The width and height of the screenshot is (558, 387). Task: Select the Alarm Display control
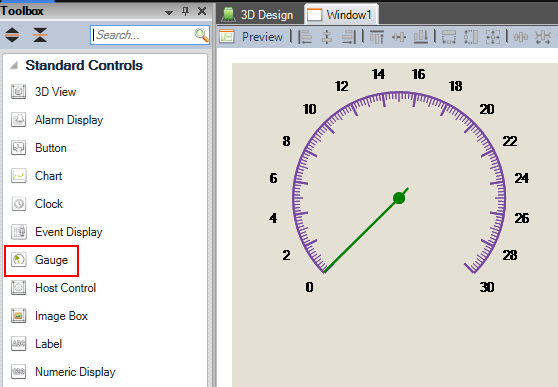[57, 120]
